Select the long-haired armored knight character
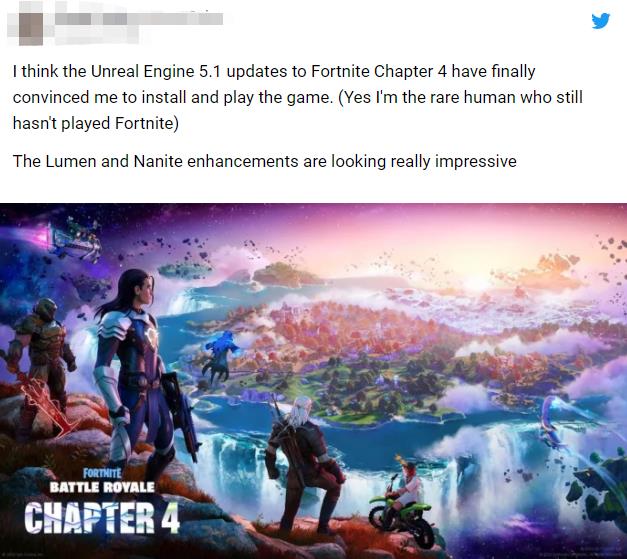This screenshot has width=627, height=559. pos(134,366)
